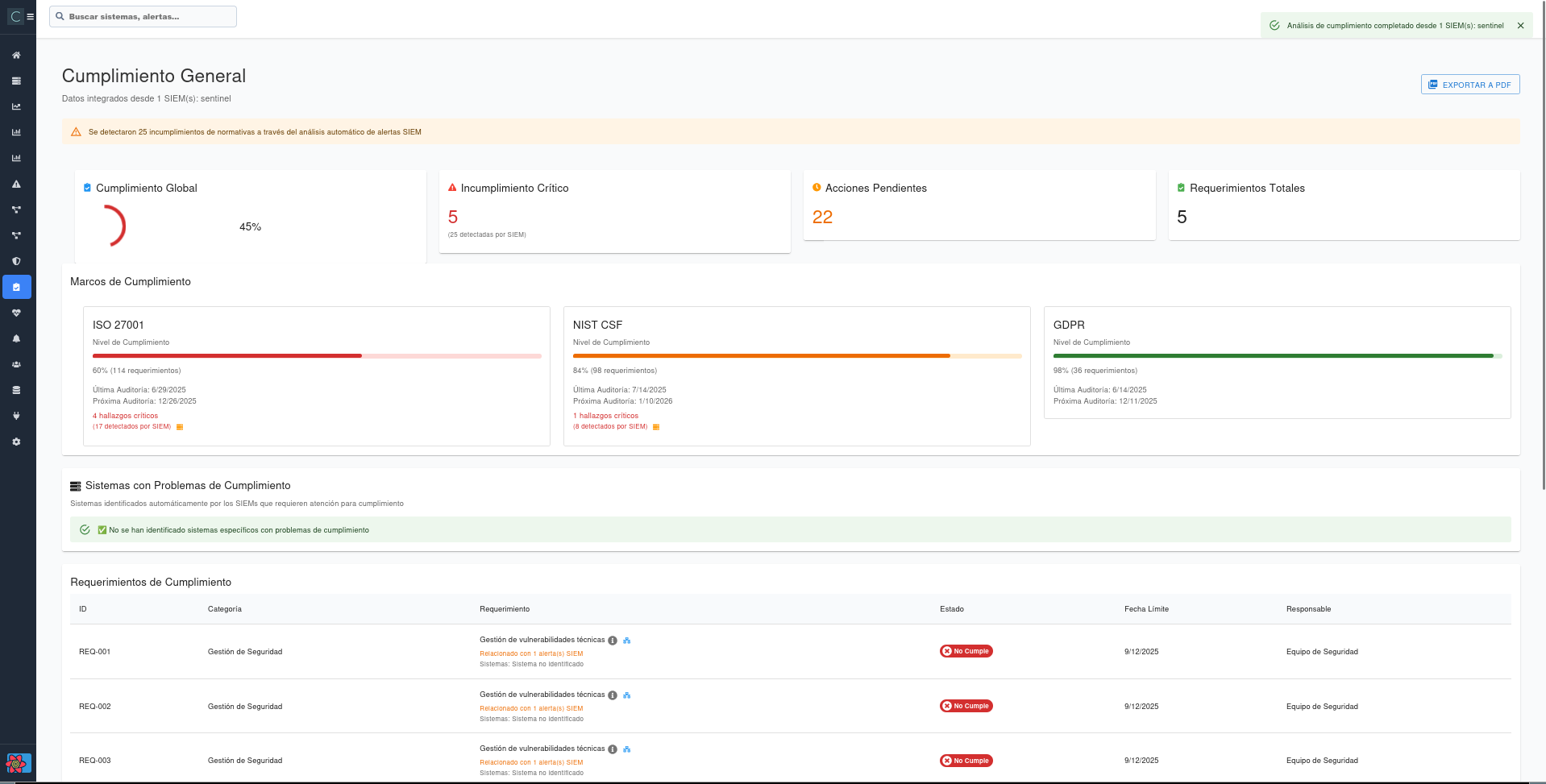Select the shield security sidebar icon
This screenshot has width=1546, height=784.
point(16,261)
